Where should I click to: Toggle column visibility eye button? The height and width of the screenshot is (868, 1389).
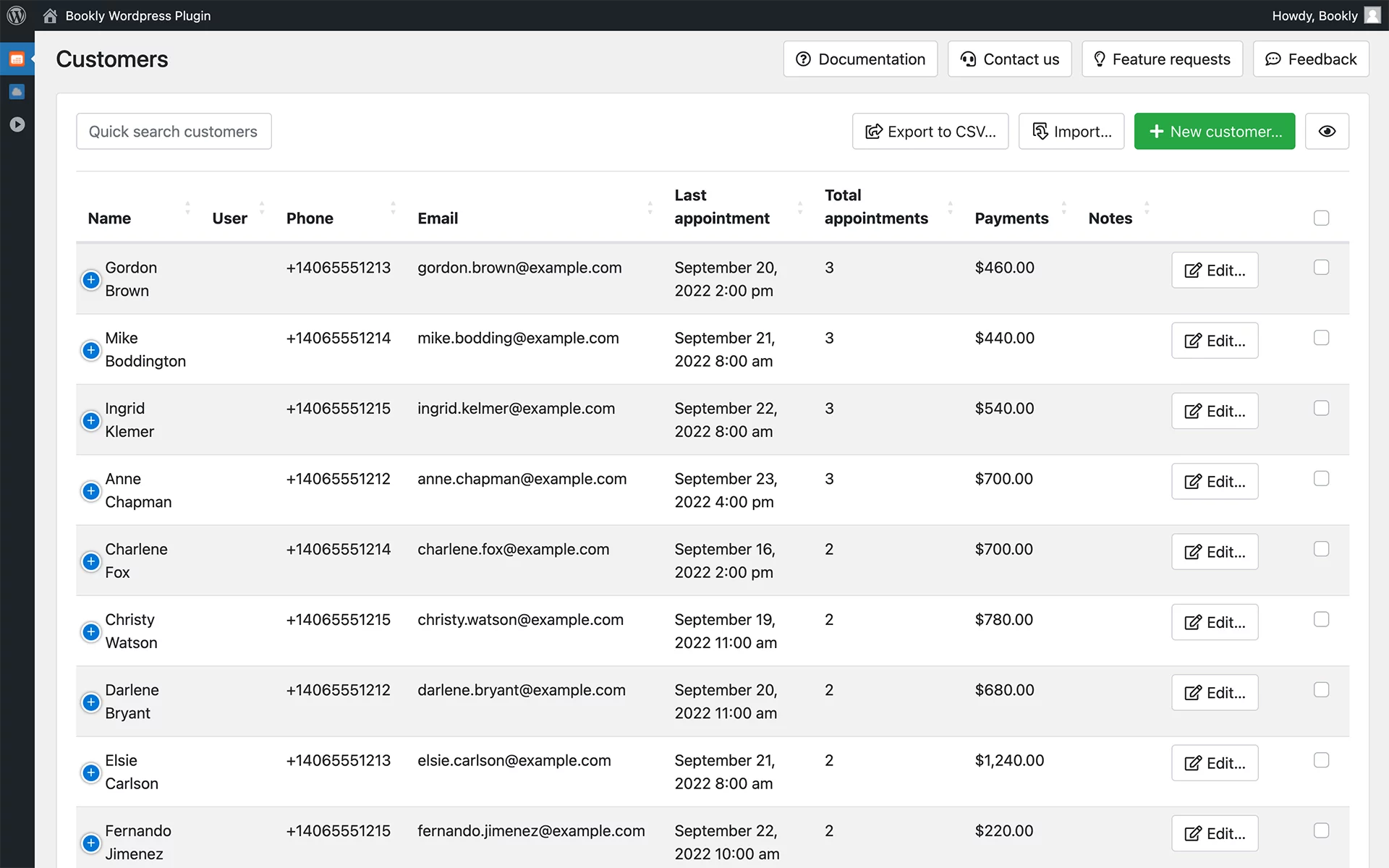[x=1327, y=131]
